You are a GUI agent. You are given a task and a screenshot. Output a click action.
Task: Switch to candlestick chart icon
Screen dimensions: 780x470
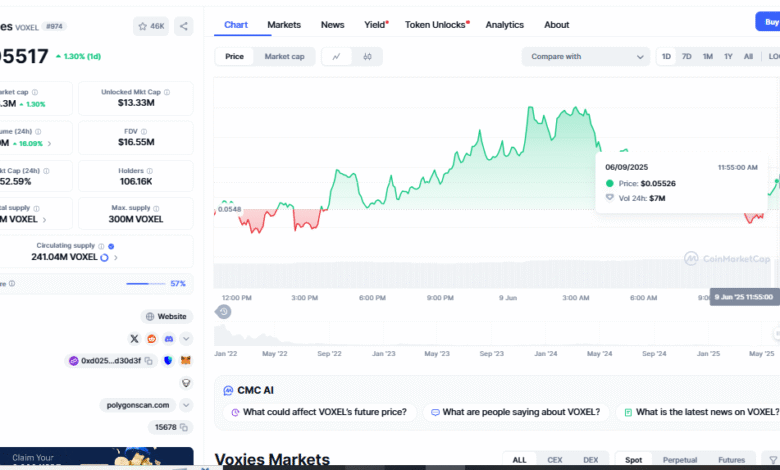[367, 57]
